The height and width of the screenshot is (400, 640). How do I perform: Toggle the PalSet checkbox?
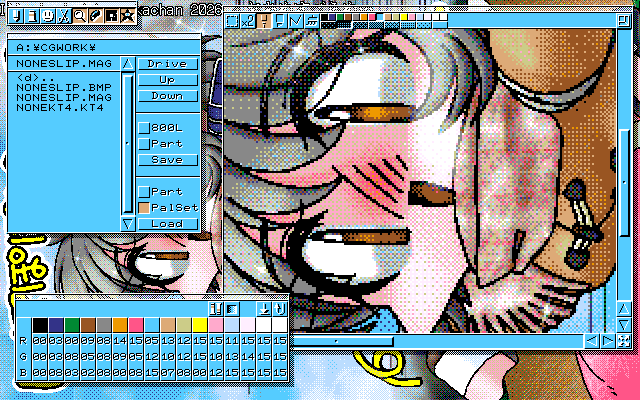(144, 208)
